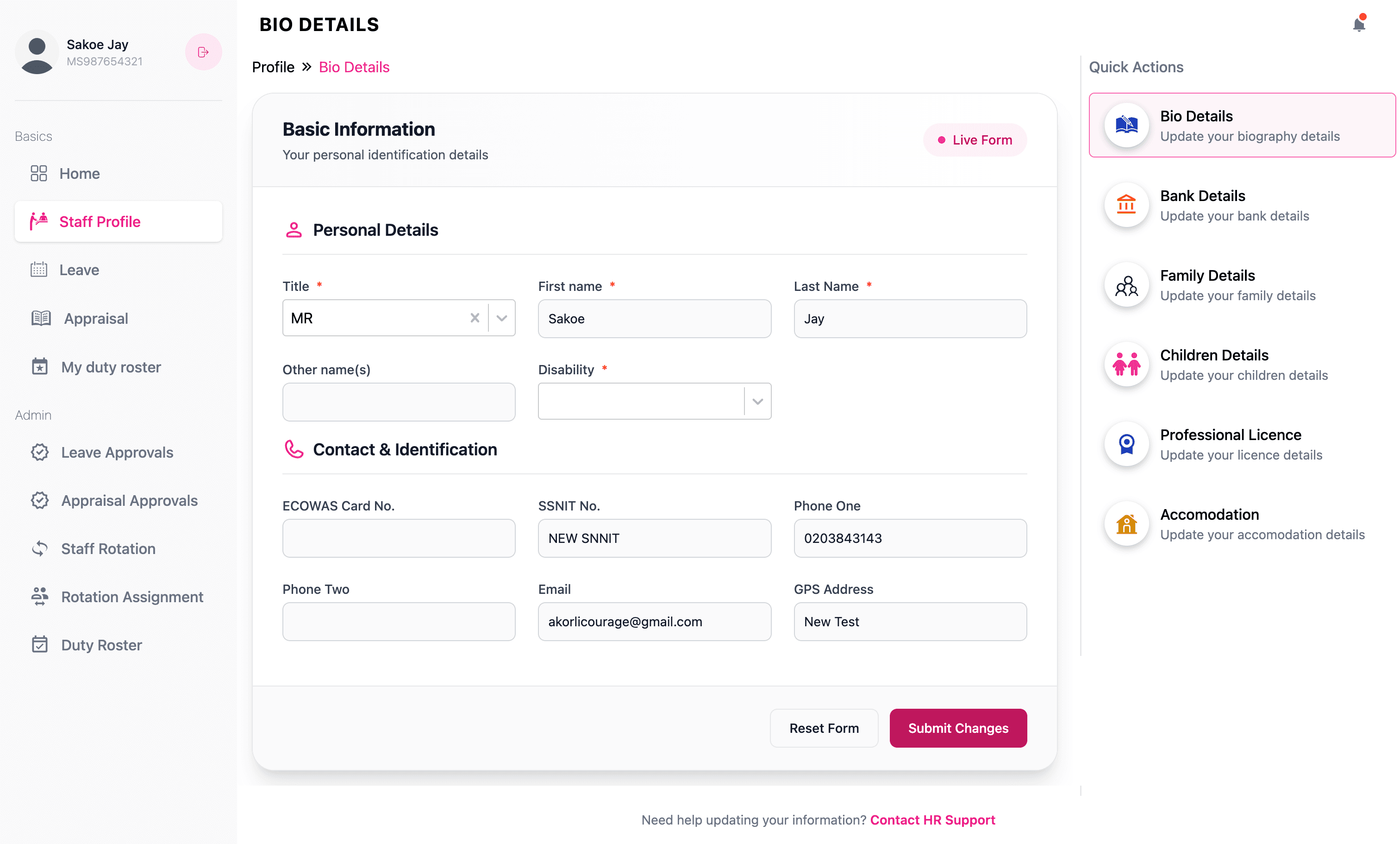Open Family Details quick action
Screen dimensions: 1400x844
coord(1242,284)
